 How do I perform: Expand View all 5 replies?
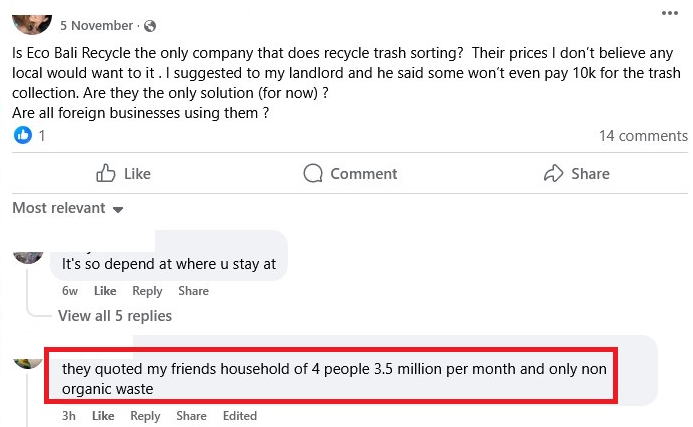(x=114, y=316)
